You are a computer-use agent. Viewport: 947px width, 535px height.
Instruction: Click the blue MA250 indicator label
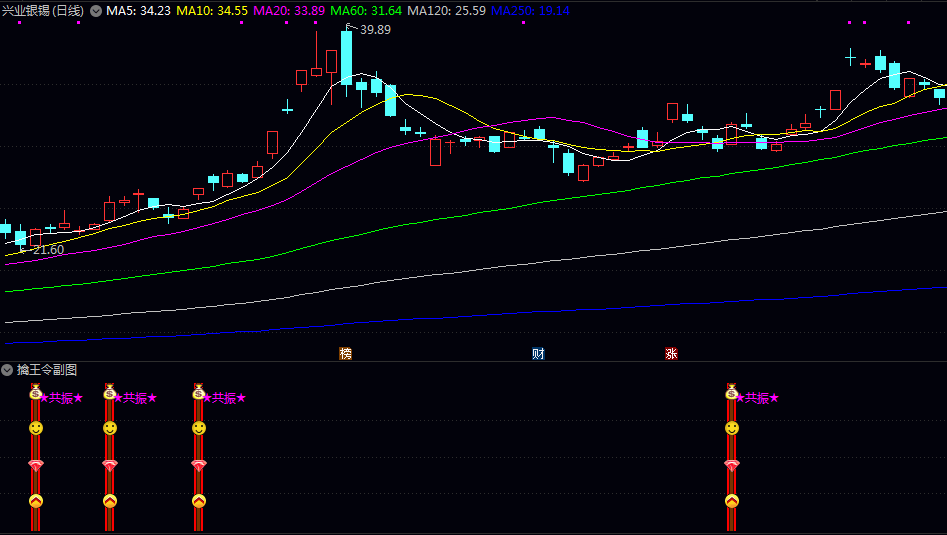pyautogui.click(x=530, y=11)
